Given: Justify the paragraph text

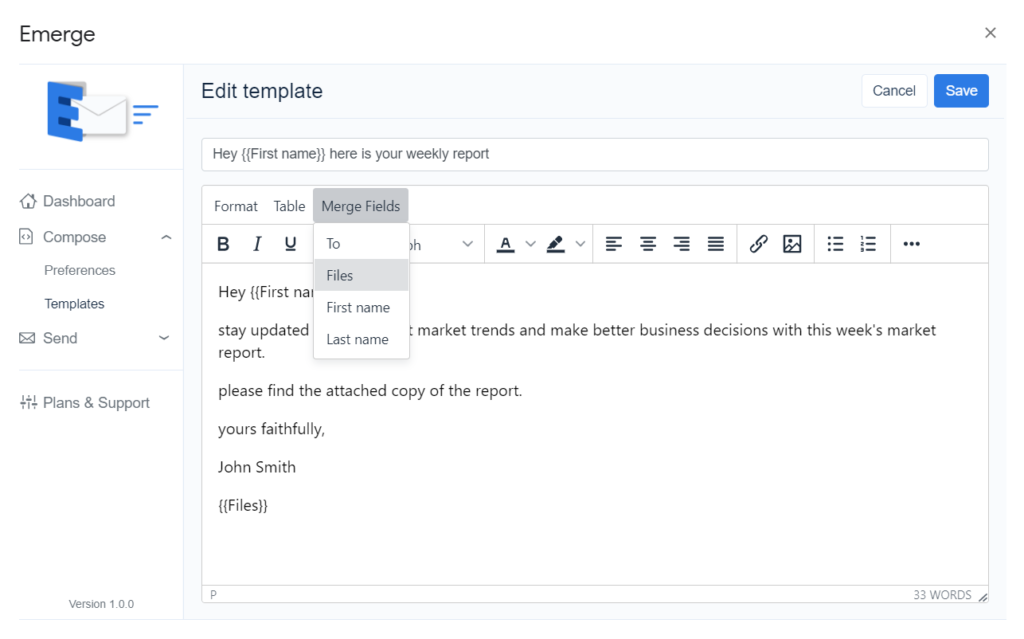Looking at the screenshot, I should (716, 244).
